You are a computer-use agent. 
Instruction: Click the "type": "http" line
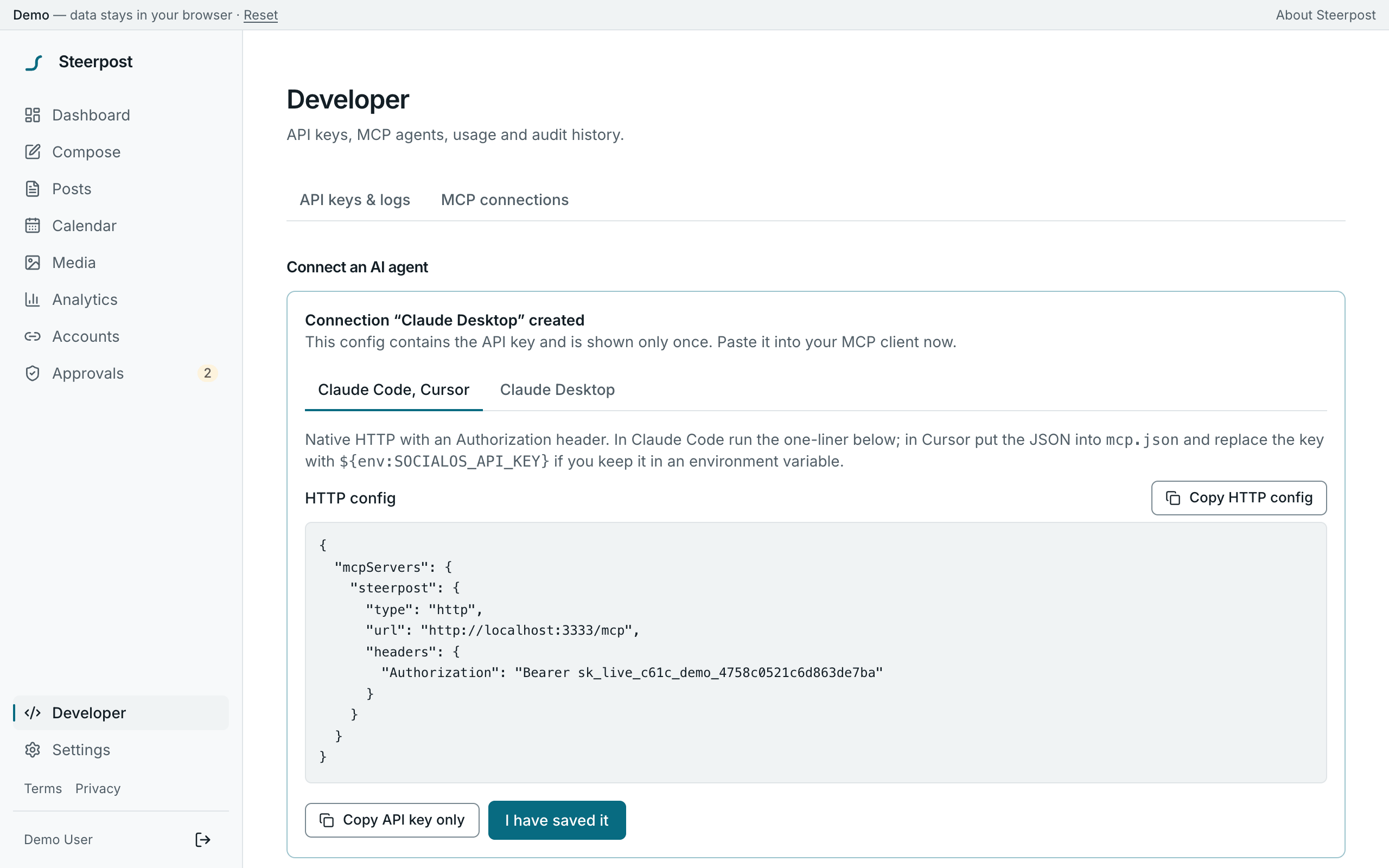(x=424, y=609)
